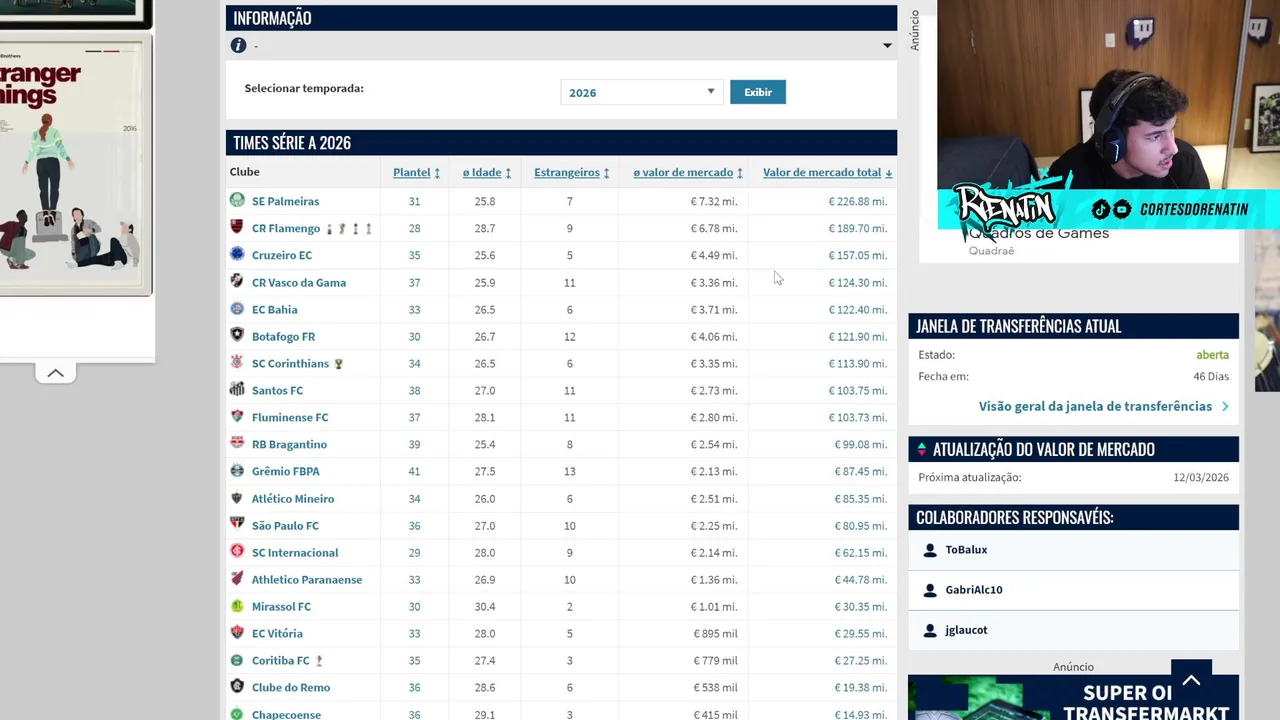1280x720 pixels.
Task: Click the Stranger Things poster ad thumbnail
Action: pos(76,165)
